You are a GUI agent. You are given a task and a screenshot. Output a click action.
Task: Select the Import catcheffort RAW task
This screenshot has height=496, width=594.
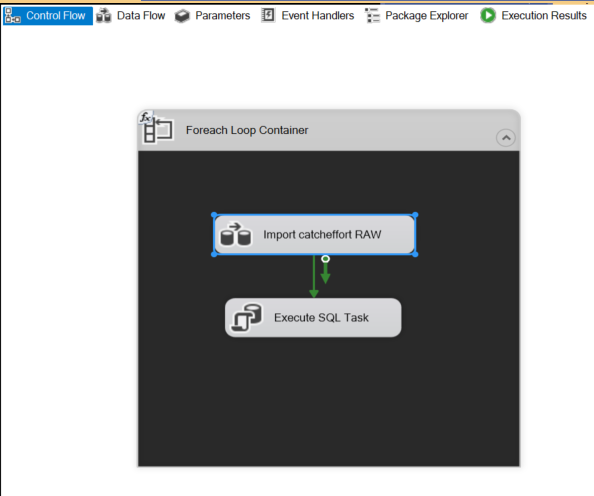pos(314,235)
